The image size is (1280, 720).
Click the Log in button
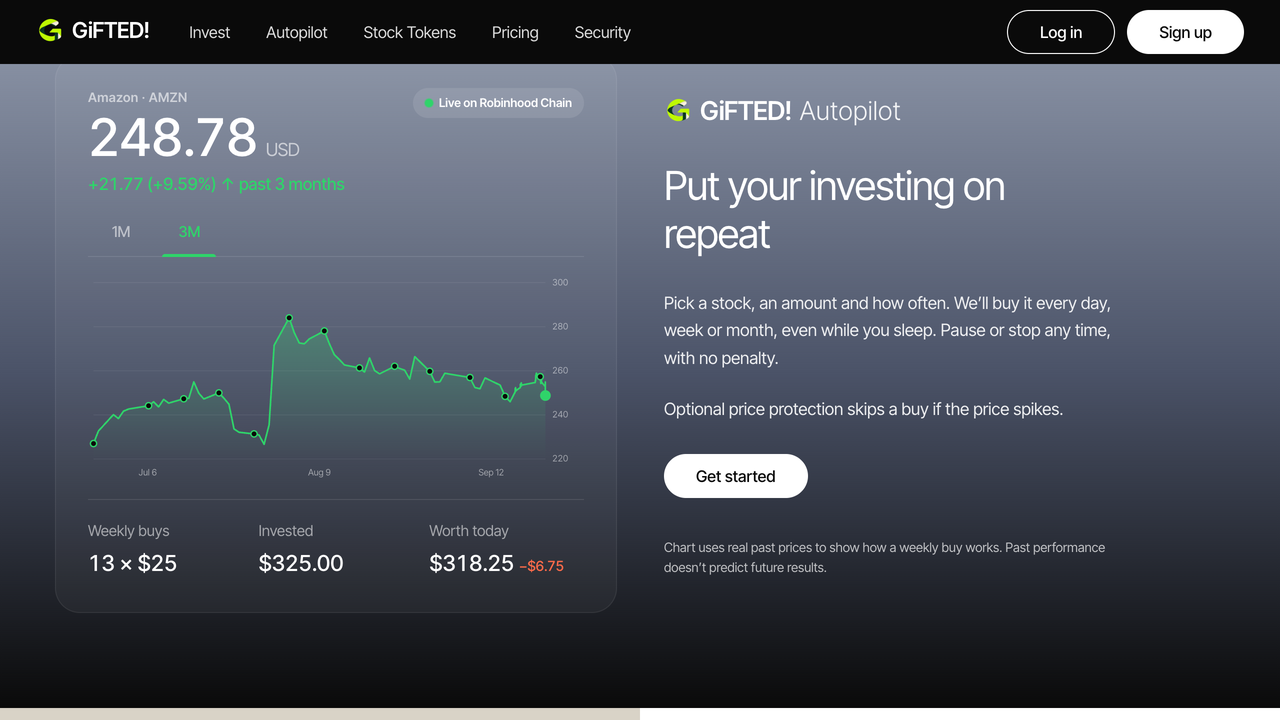click(1061, 32)
